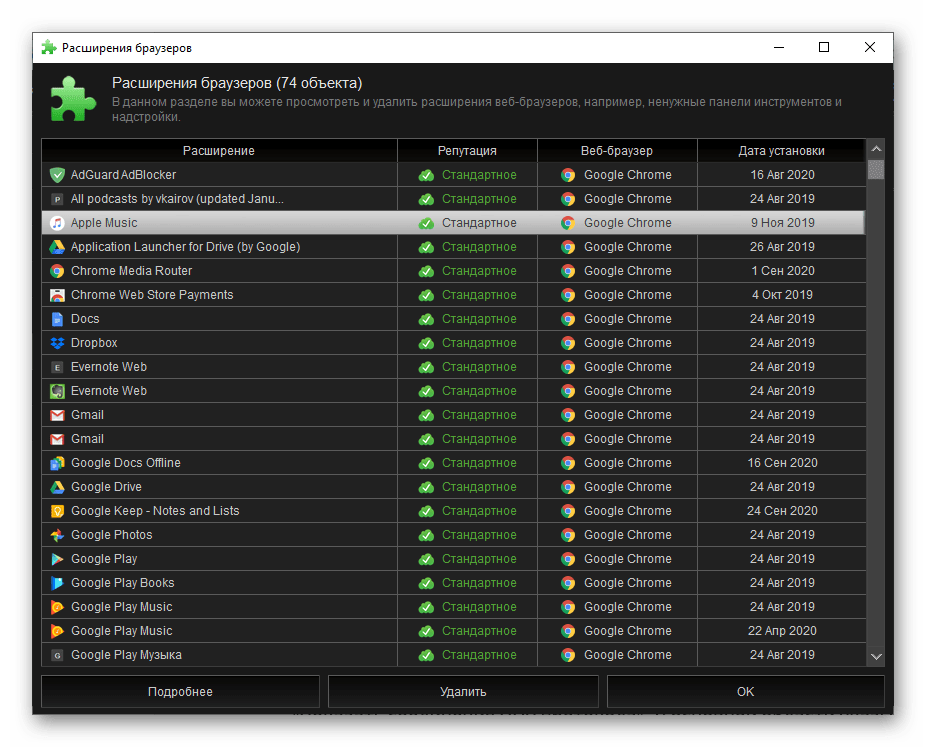Select the Google Play Музыка name
The width and height of the screenshot is (926, 747).
point(126,655)
